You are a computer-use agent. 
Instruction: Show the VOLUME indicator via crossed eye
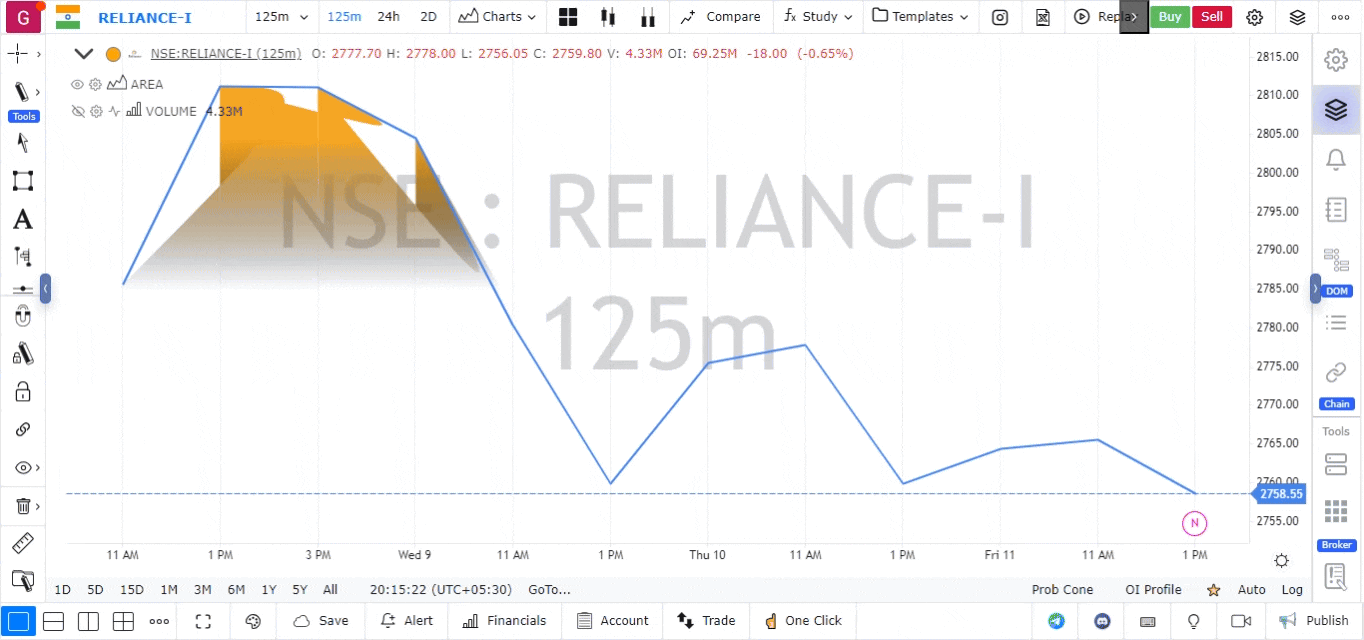(77, 112)
